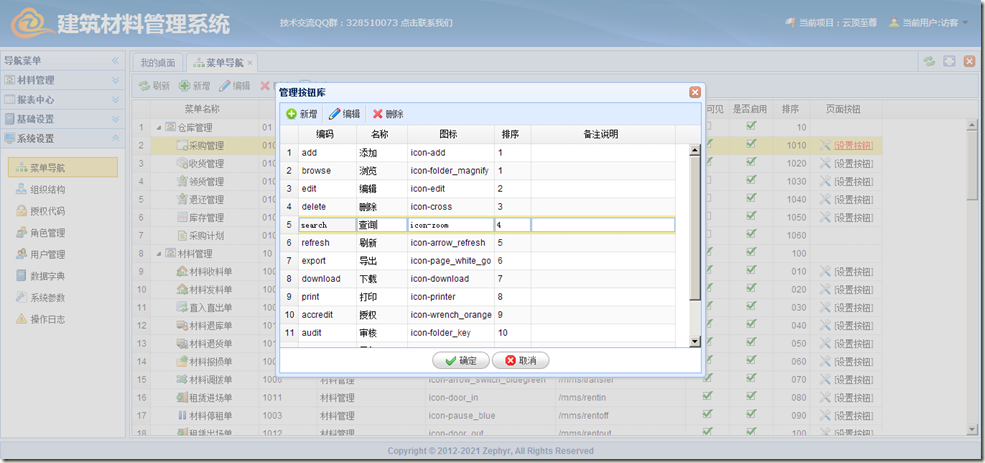
Task: Open 授权代码 in the system settings menu
Action: point(47,211)
